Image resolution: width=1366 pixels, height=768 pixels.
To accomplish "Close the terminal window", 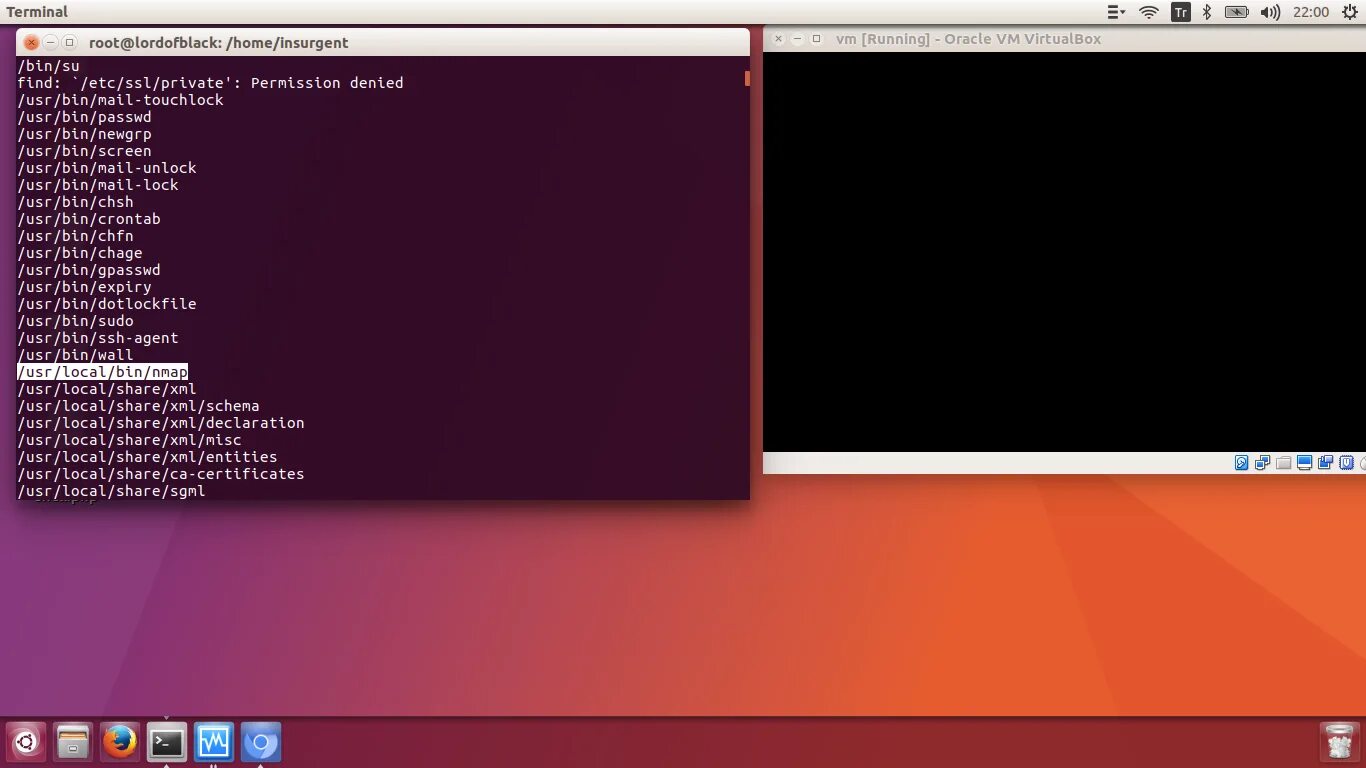I will tap(31, 42).
